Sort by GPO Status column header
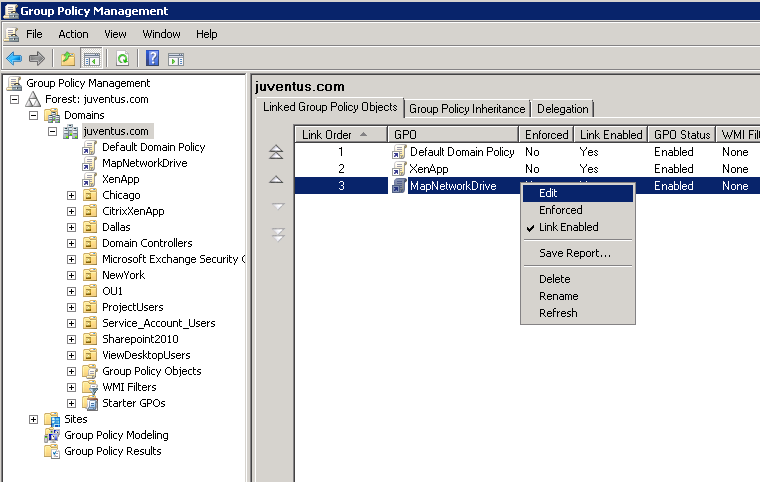The height and width of the screenshot is (482, 760). (681, 134)
